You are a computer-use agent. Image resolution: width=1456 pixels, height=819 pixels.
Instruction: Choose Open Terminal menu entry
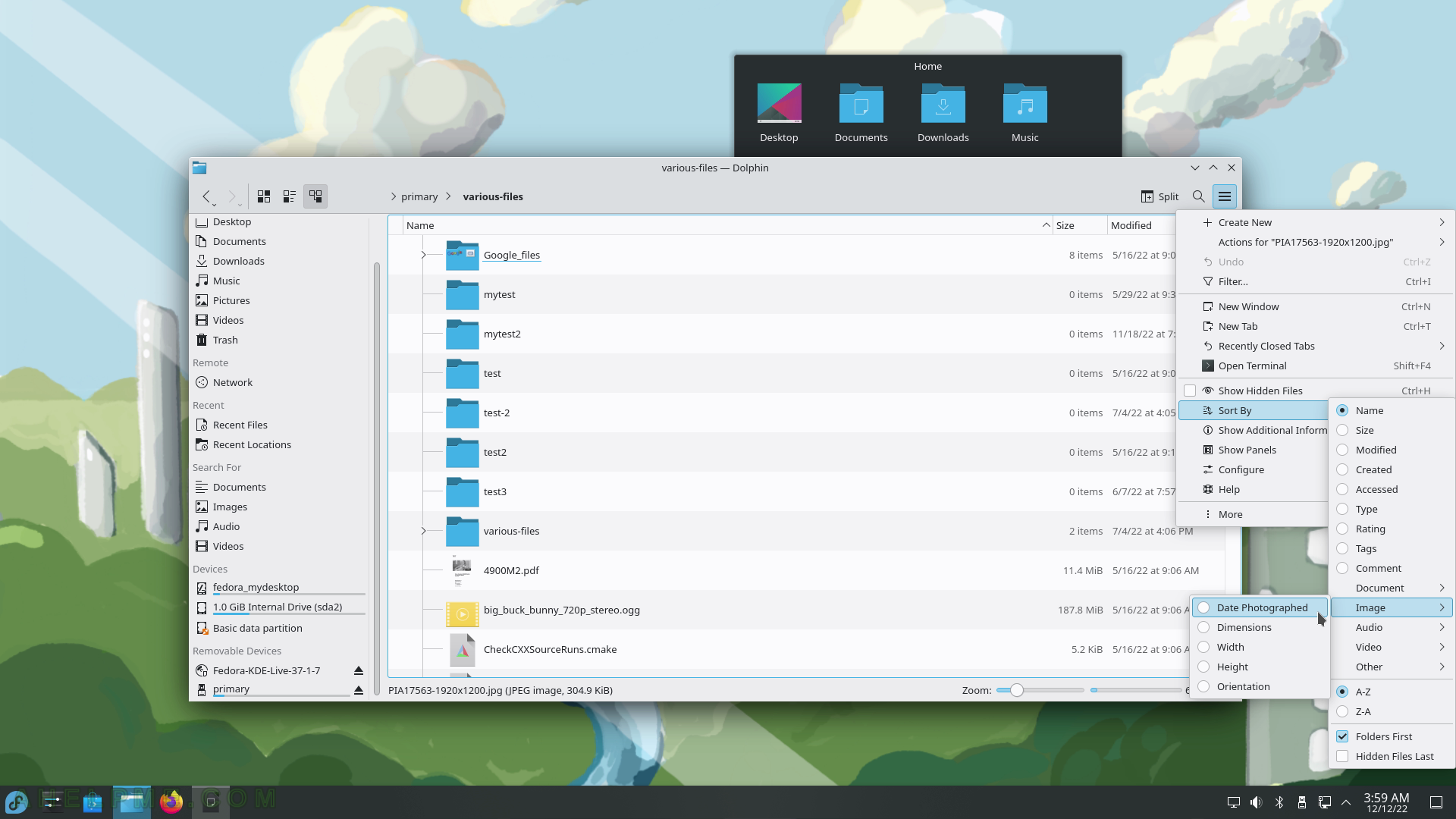point(1316,366)
